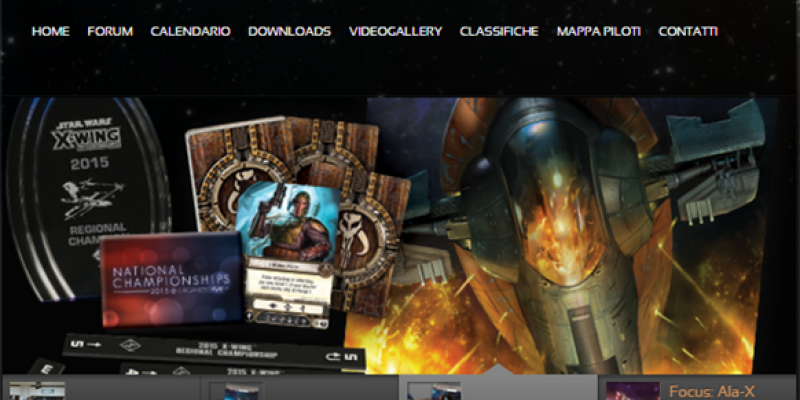The height and width of the screenshot is (400, 800).
Task: Select the second slide thumbnail in the strip
Action: click(237, 391)
